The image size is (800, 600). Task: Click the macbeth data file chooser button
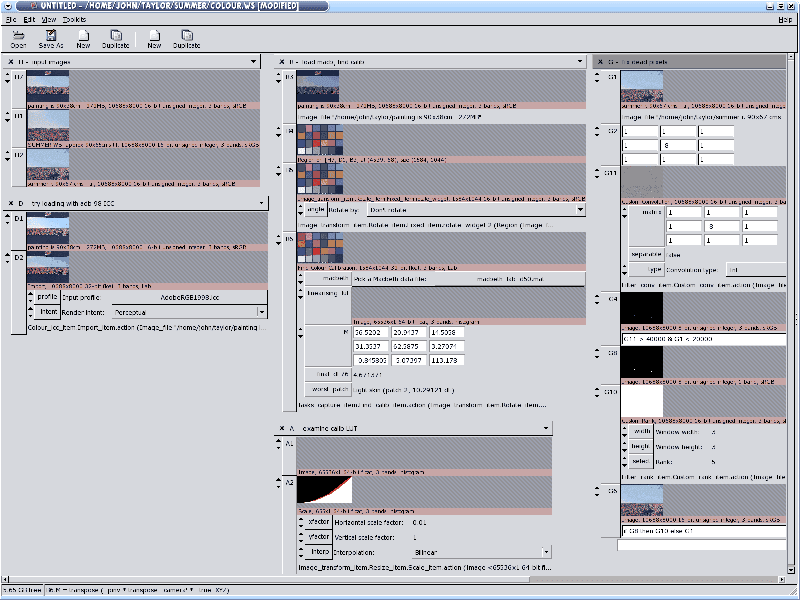click(x=508, y=279)
